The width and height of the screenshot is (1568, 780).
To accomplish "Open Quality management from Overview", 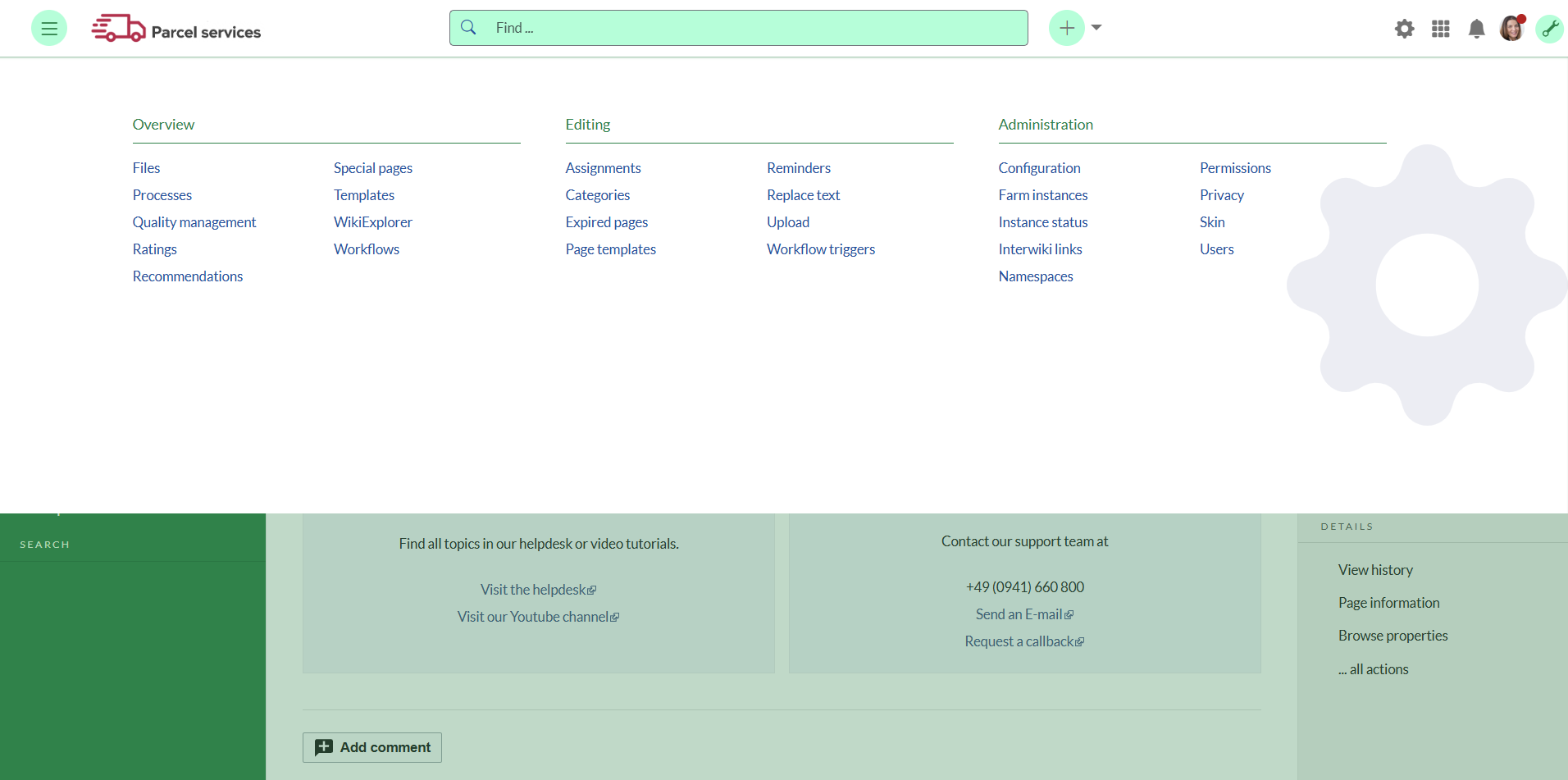I will [194, 222].
